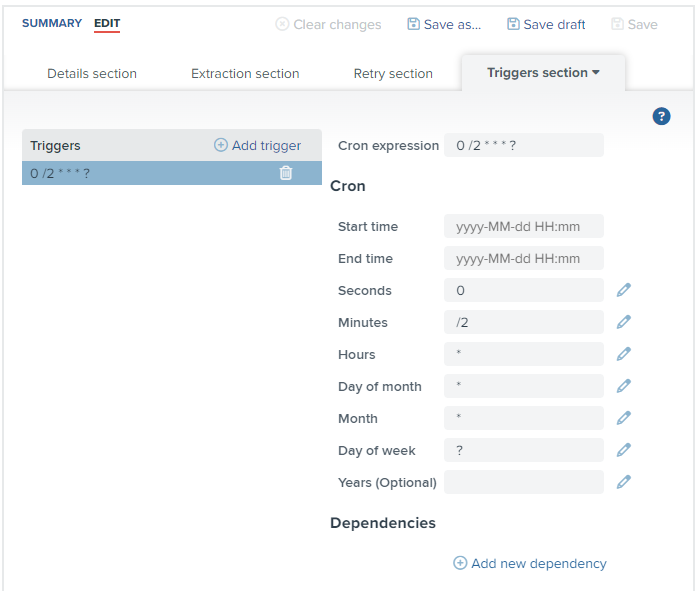Open the Hours pencil editor
This screenshot has width=698, height=591.
[624, 354]
